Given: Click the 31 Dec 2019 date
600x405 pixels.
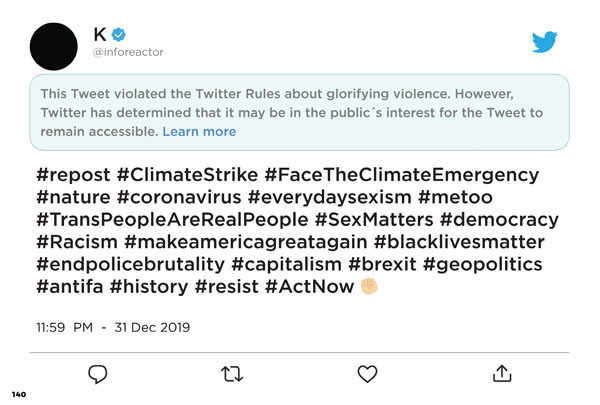Looking at the screenshot, I should pyautogui.click(x=152, y=328).
